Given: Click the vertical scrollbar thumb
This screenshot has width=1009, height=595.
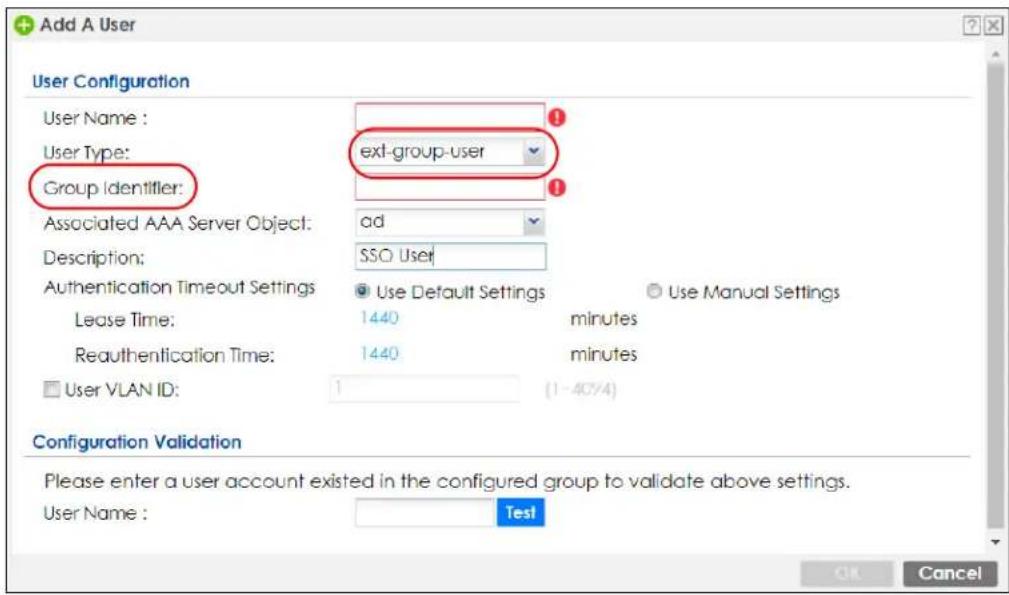Looking at the screenshot, I should click(x=995, y=296).
